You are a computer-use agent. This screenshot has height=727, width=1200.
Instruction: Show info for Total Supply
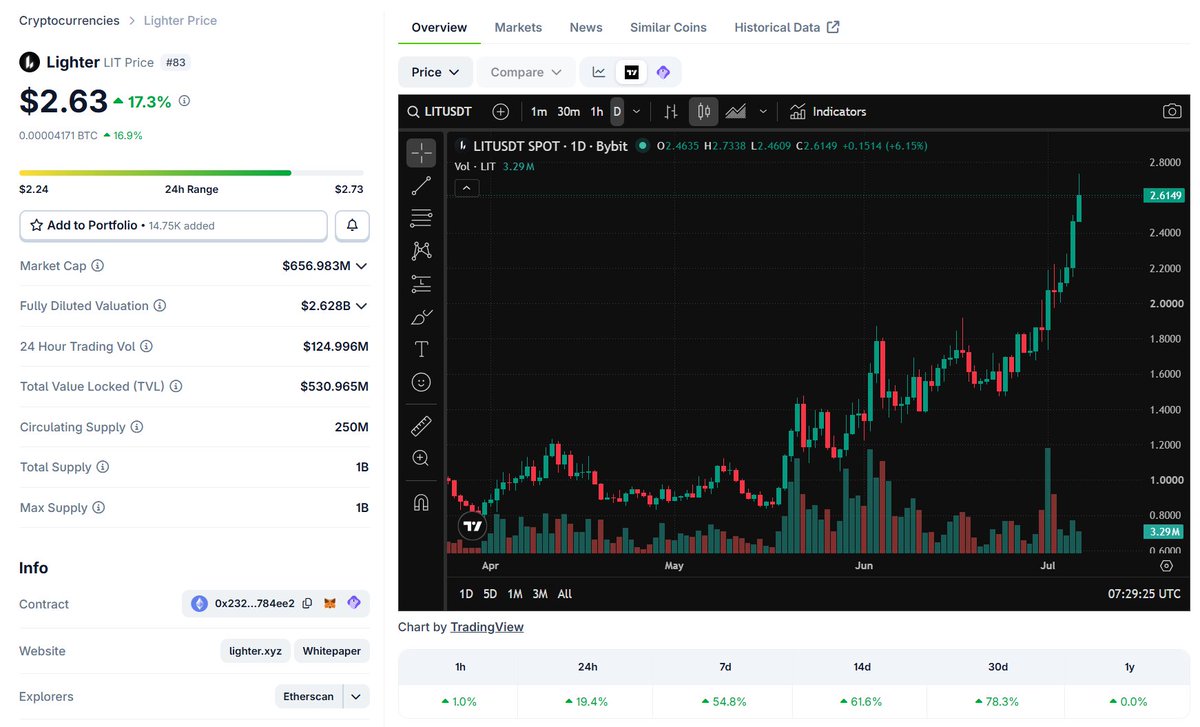click(103, 467)
